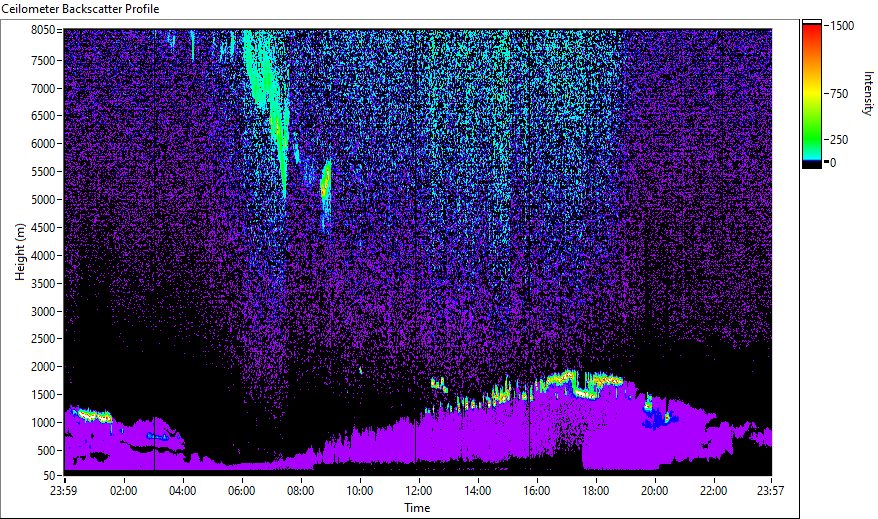
Task: Click the 18:00 time axis label
Action: (x=595, y=491)
